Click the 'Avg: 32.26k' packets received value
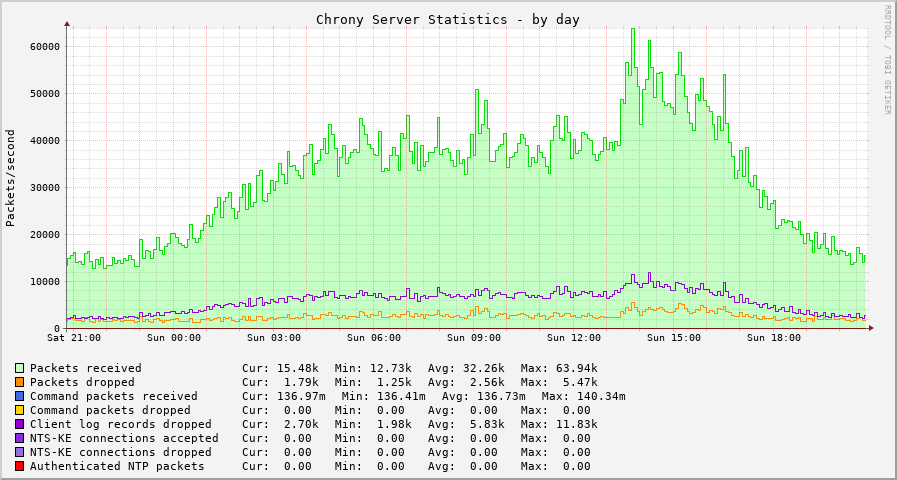The height and width of the screenshot is (480, 897). click(x=466, y=368)
